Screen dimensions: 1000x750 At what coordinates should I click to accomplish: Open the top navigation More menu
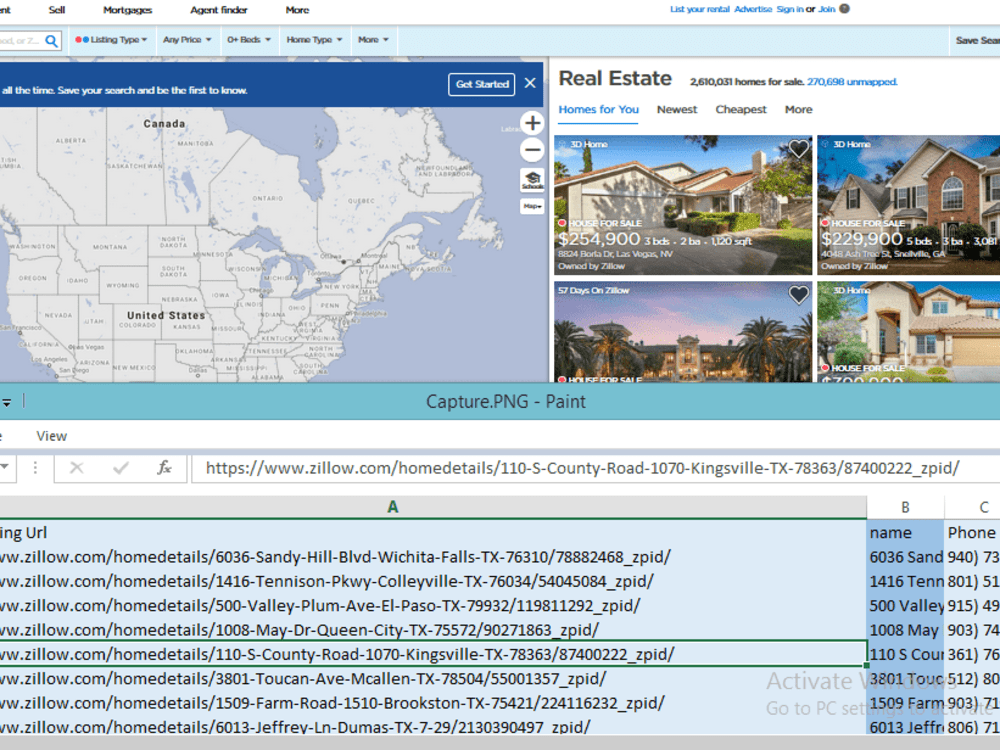coord(297,10)
